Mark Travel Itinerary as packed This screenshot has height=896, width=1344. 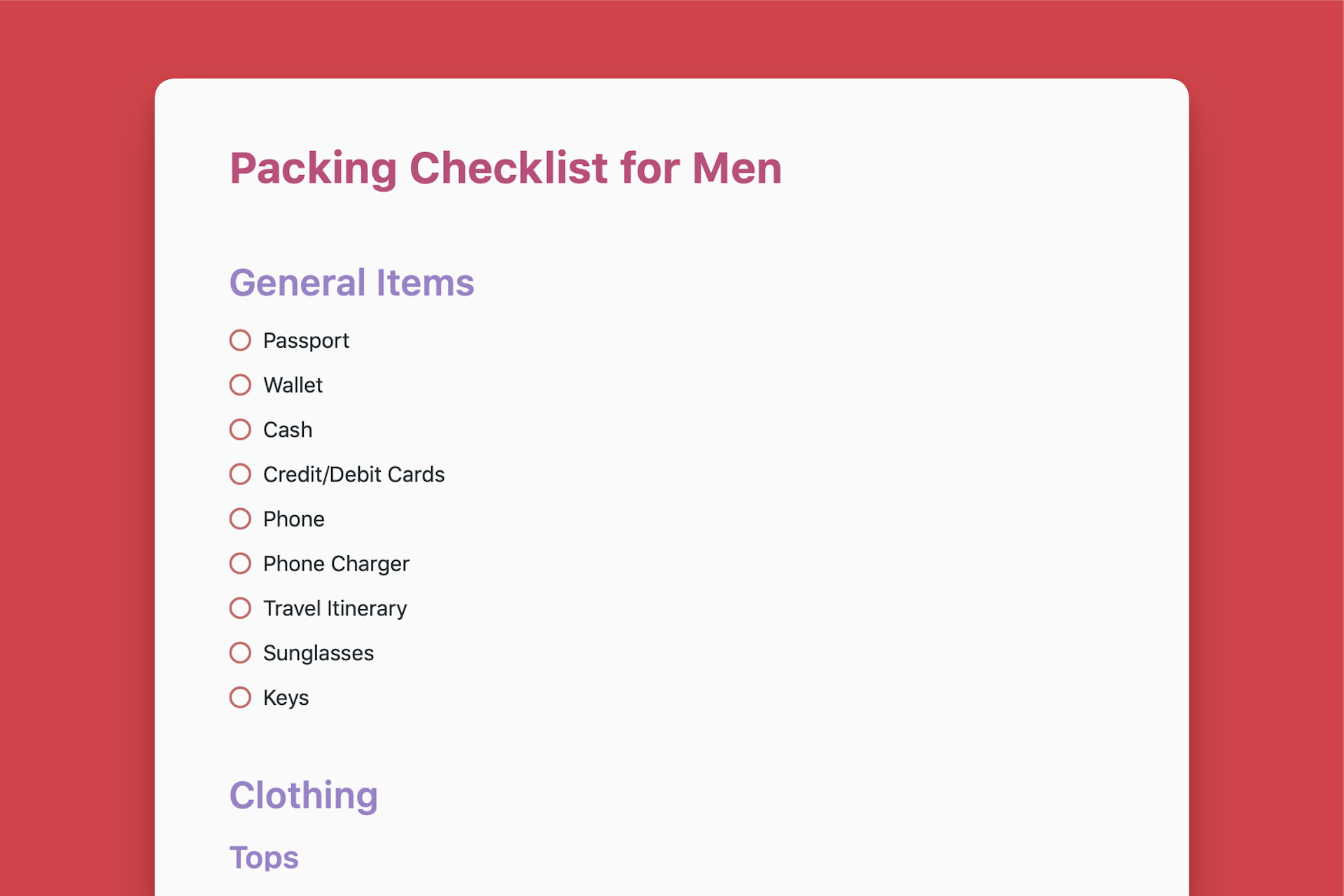pyautogui.click(x=241, y=608)
